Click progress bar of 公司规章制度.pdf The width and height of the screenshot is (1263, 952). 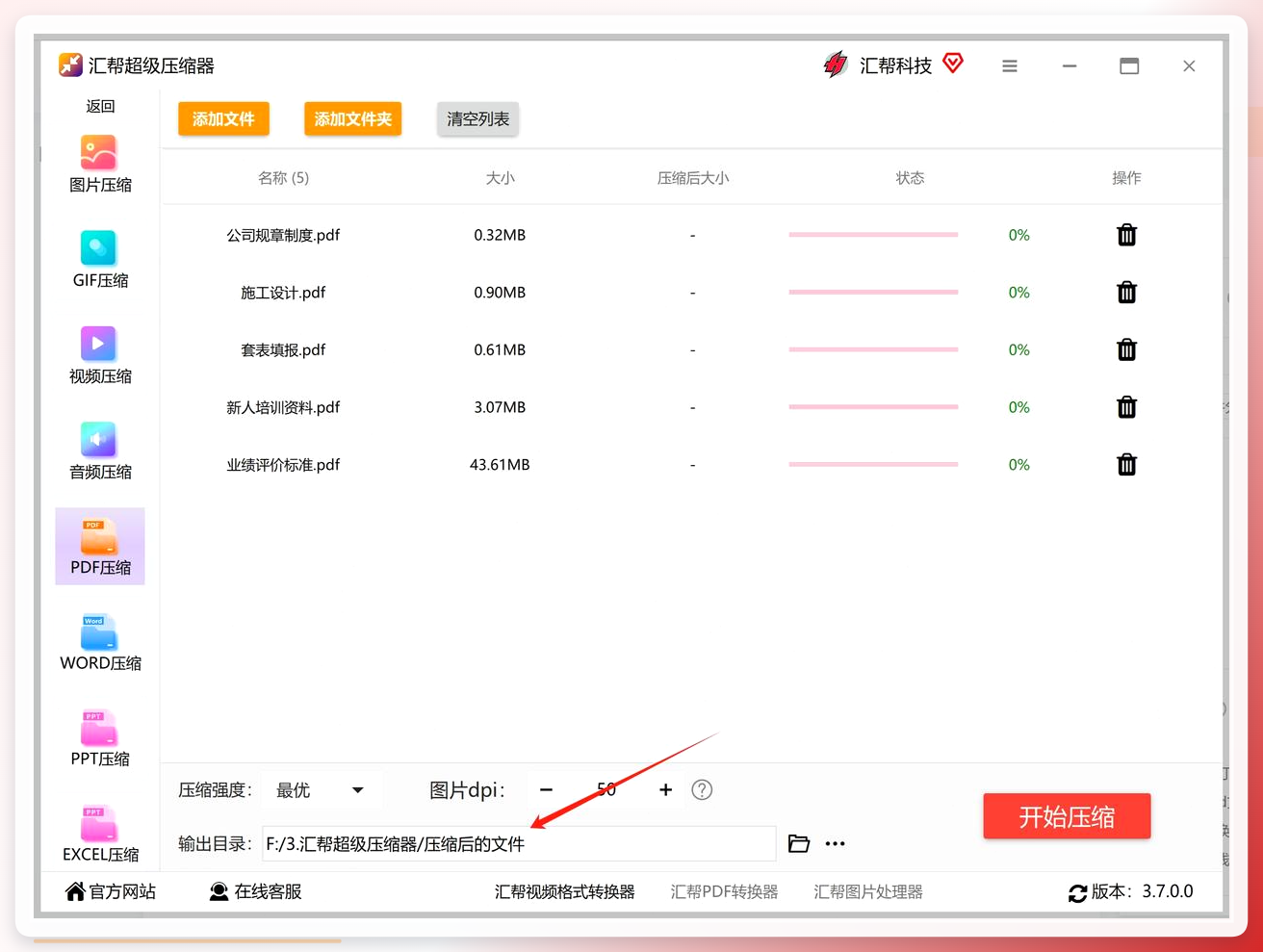tap(873, 235)
